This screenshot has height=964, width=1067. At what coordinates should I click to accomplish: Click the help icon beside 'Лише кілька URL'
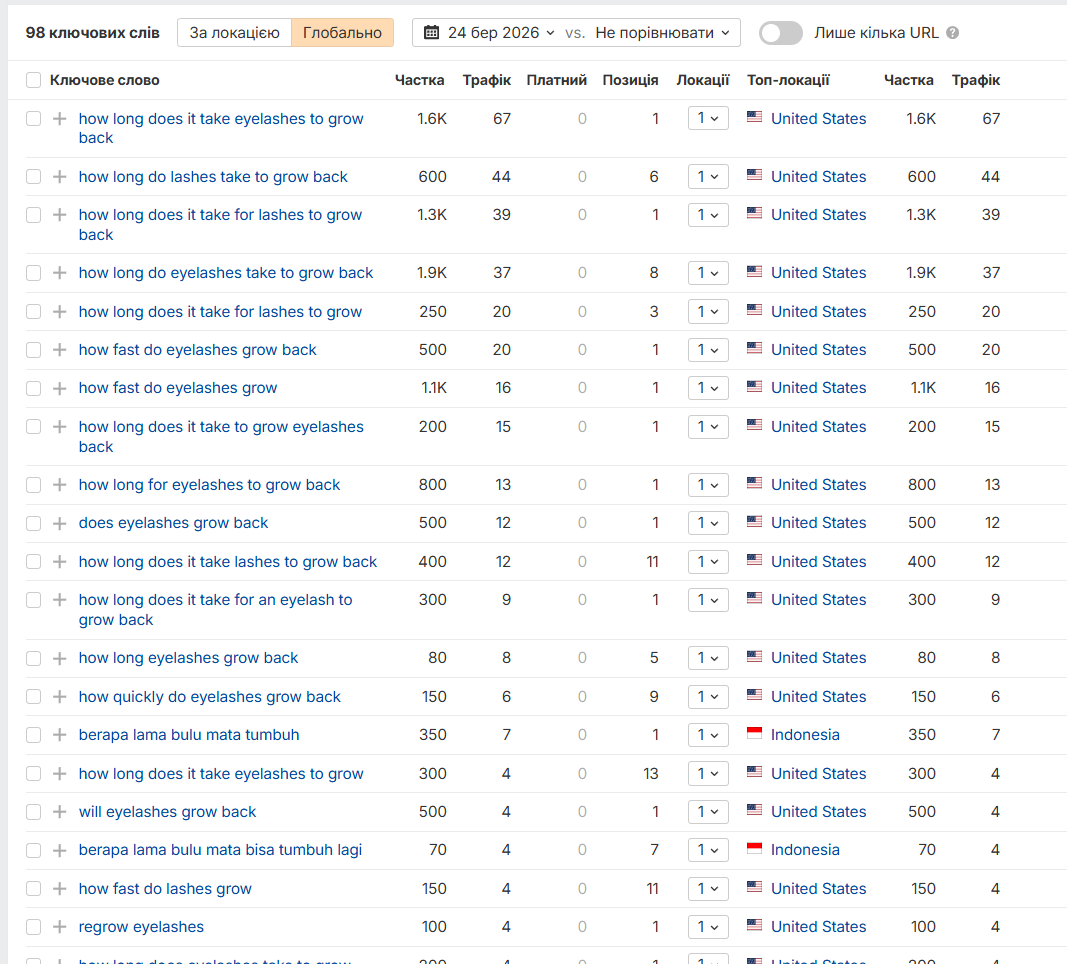(952, 33)
